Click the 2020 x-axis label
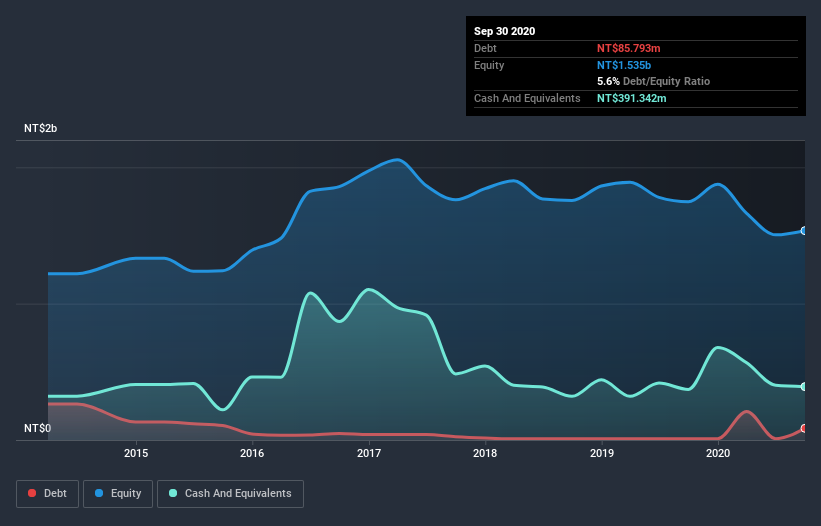 click(718, 453)
